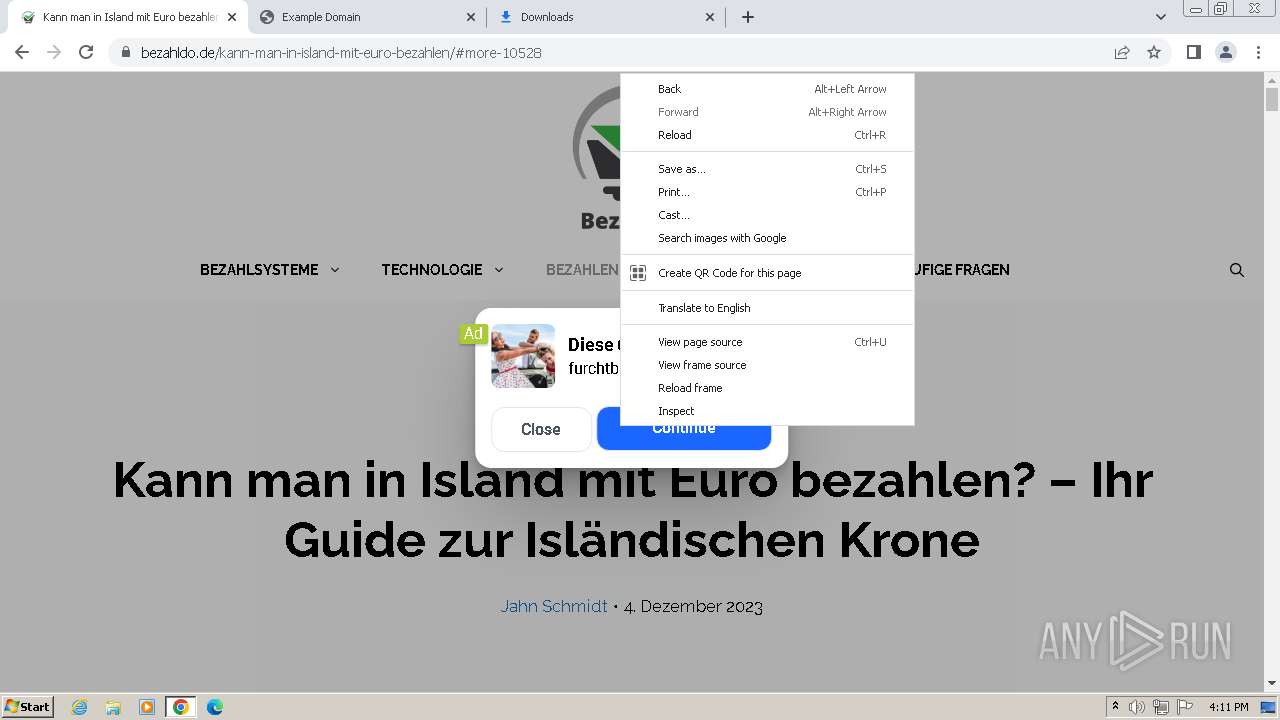The image size is (1280, 720).
Task: Open File Explorer folder icon in taskbar
Action: [x=113, y=707]
